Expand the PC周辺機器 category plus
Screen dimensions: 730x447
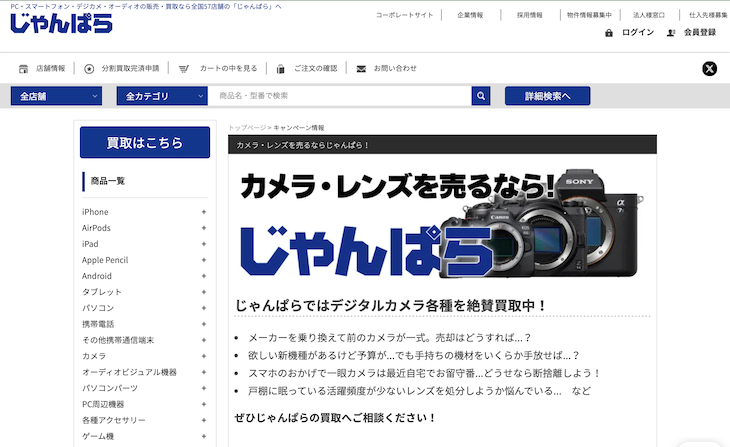[204, 404]
